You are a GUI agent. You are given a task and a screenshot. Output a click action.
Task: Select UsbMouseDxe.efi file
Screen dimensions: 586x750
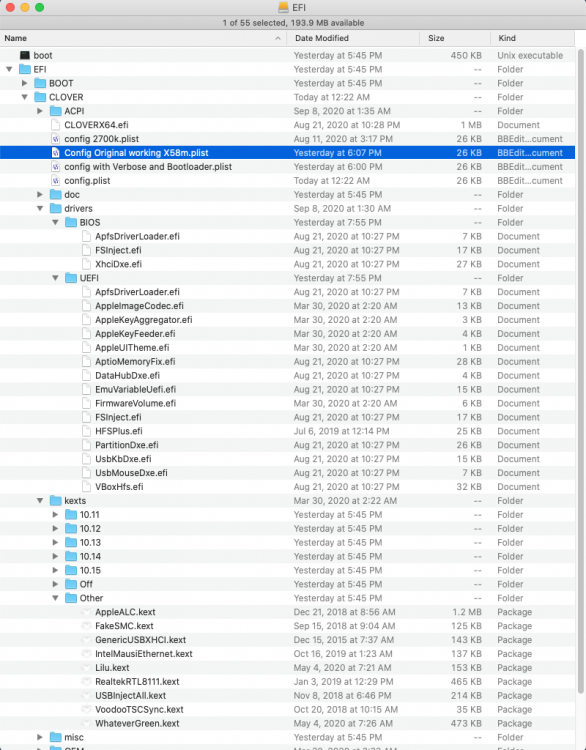[287, 473]
